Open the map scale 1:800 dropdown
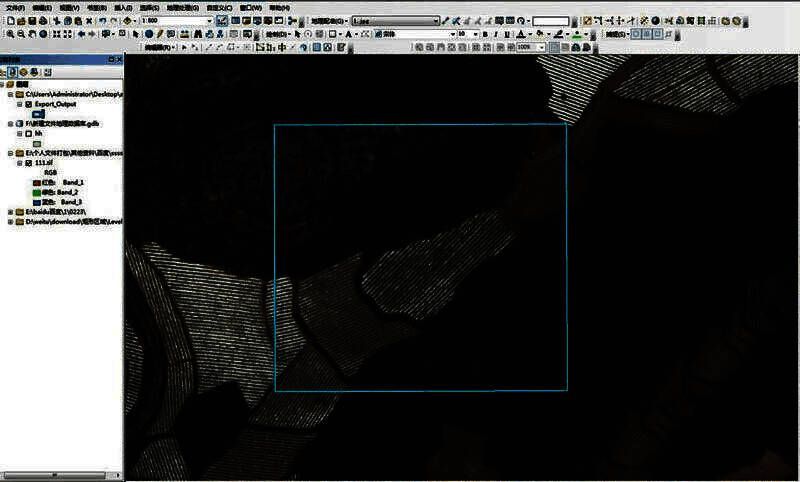The image size is (800, 482). (x=208, y=20)
